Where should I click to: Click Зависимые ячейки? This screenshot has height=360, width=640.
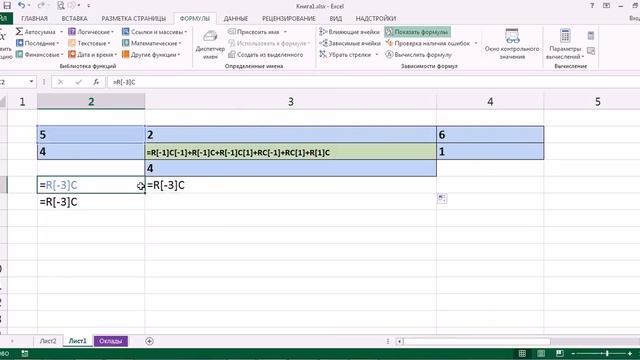coord(350,43)
